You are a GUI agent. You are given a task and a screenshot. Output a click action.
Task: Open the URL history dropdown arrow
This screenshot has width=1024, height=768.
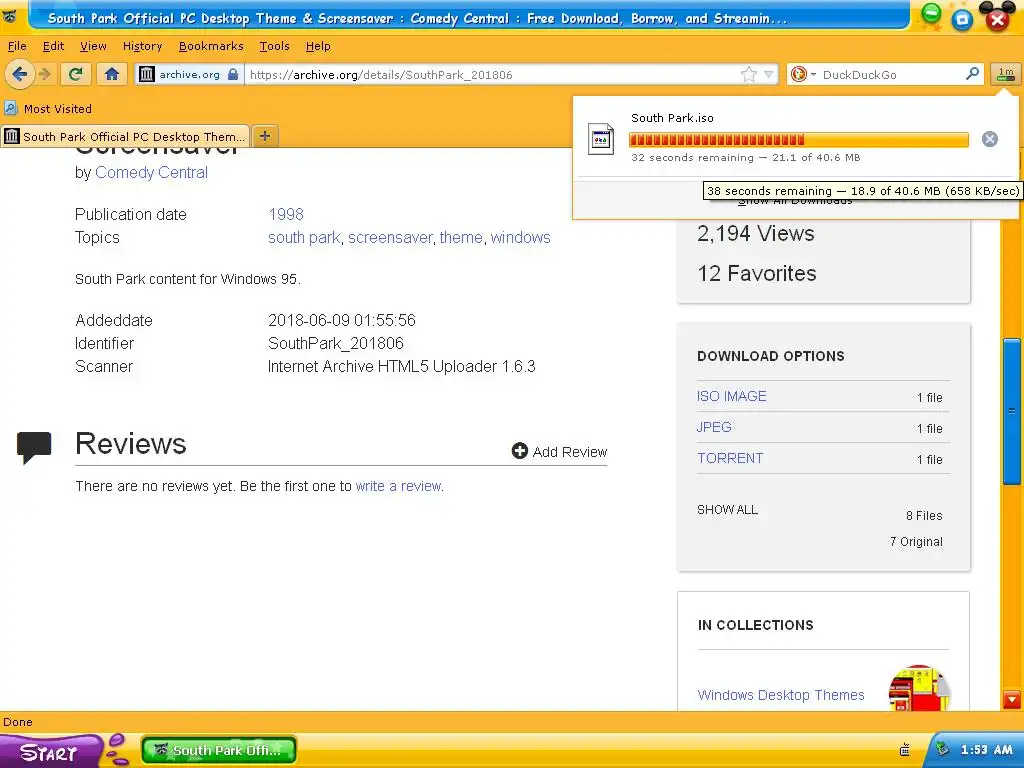769,74
